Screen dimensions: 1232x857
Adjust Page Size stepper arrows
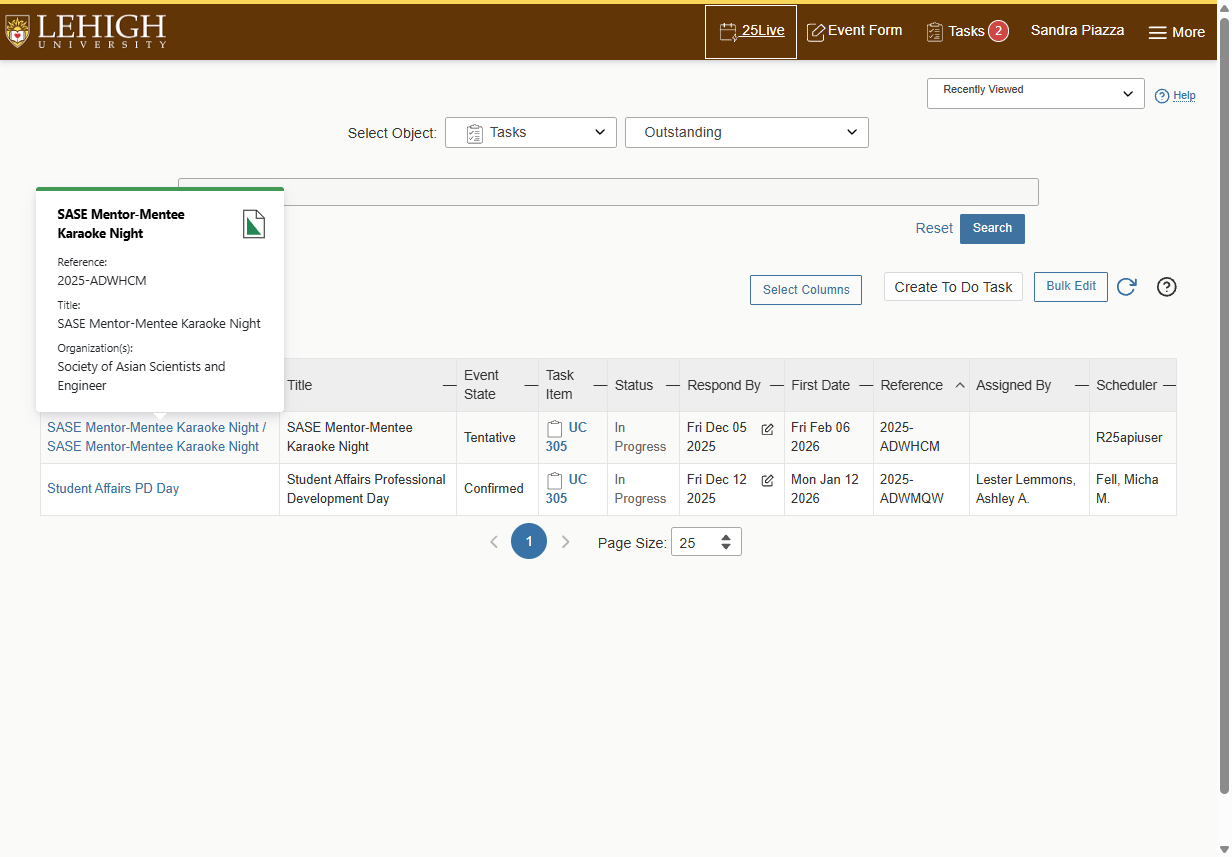tap(725, 542)
